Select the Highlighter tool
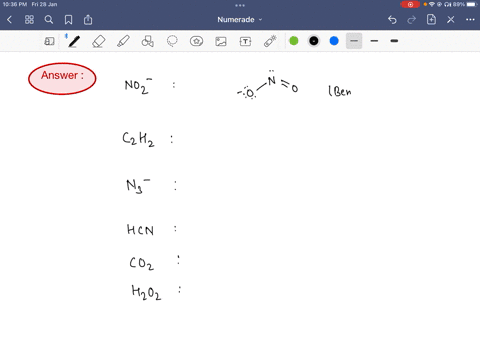 (123, 41)
